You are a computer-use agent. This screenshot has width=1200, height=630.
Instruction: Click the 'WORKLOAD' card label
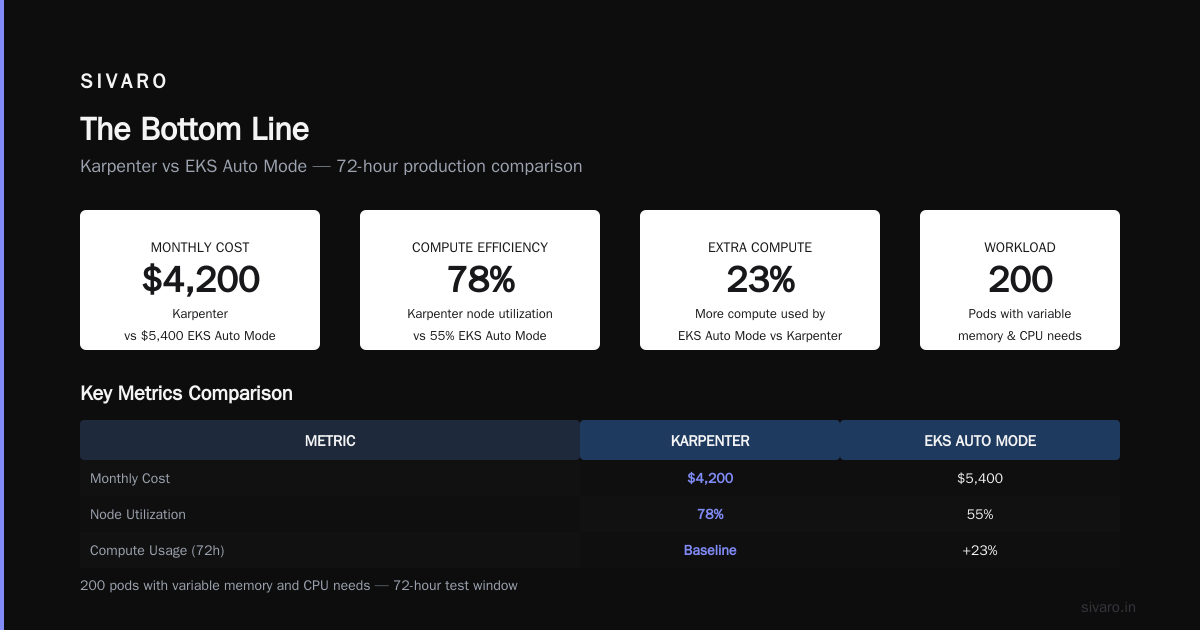click(1020, 247)
